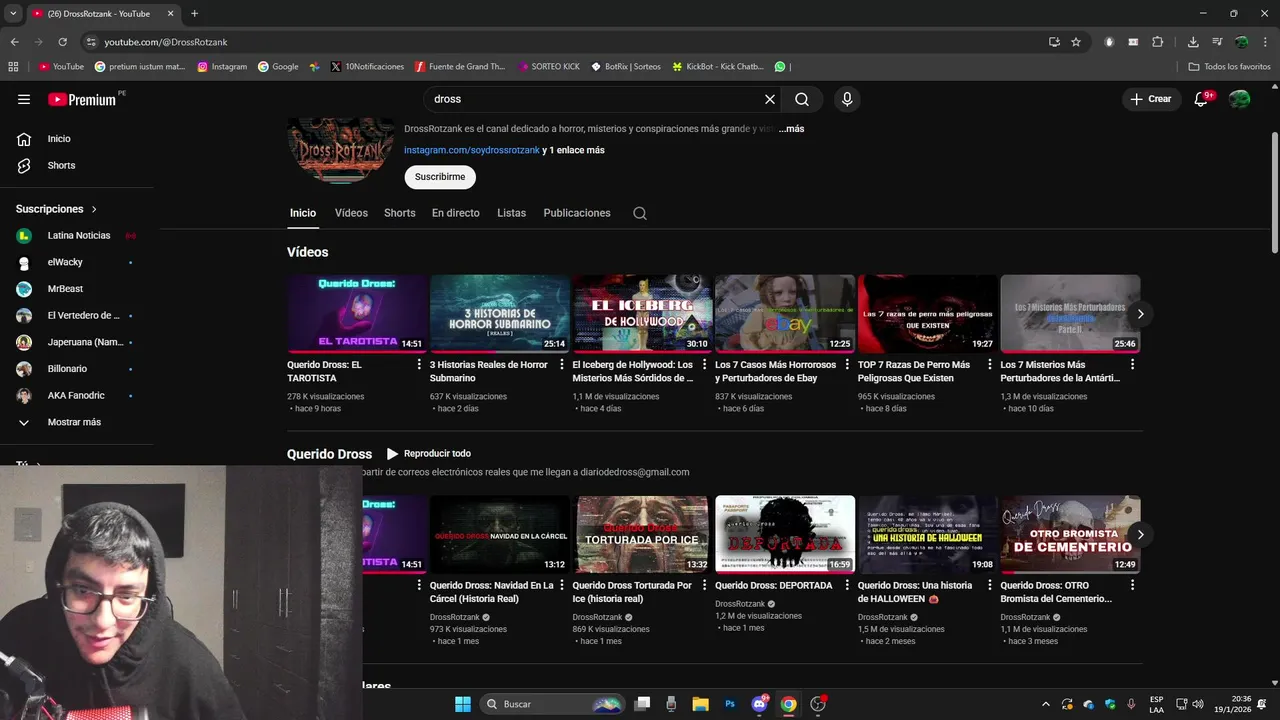Install app icon in the address bar
Screen dimensions: 1280x720
tap(1054, 42)
